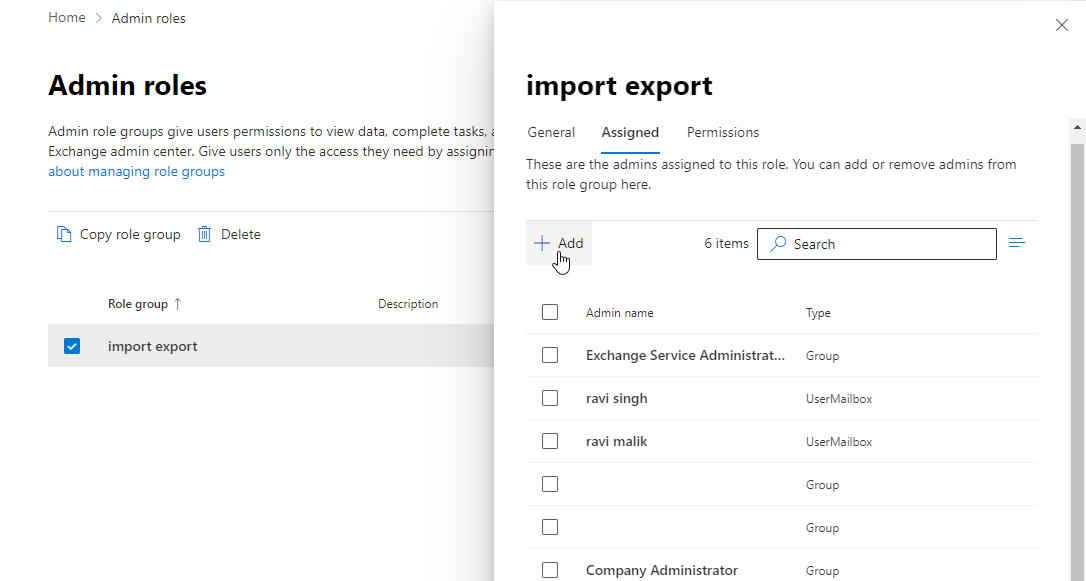
Task: Click the Add plus icon
Action: [x=541, y=243]
